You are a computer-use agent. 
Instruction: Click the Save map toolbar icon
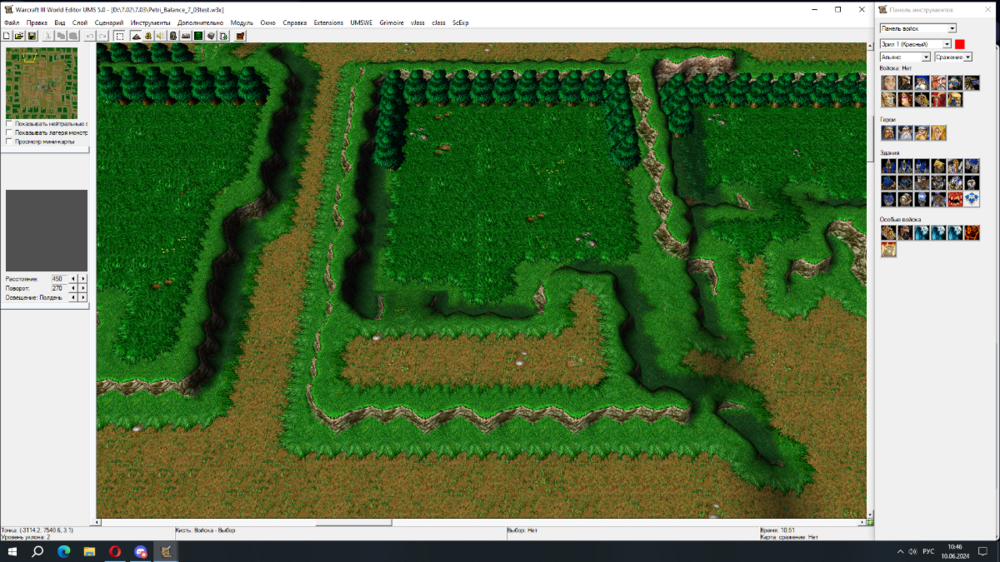coord(32,36)
